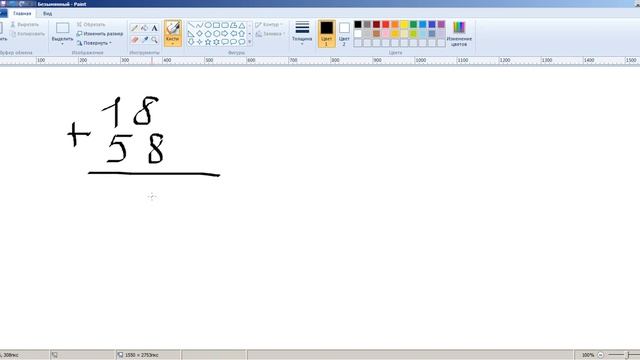Click the Cut (Вырезать) button
640x360 pixels.
tap(24, 25)
